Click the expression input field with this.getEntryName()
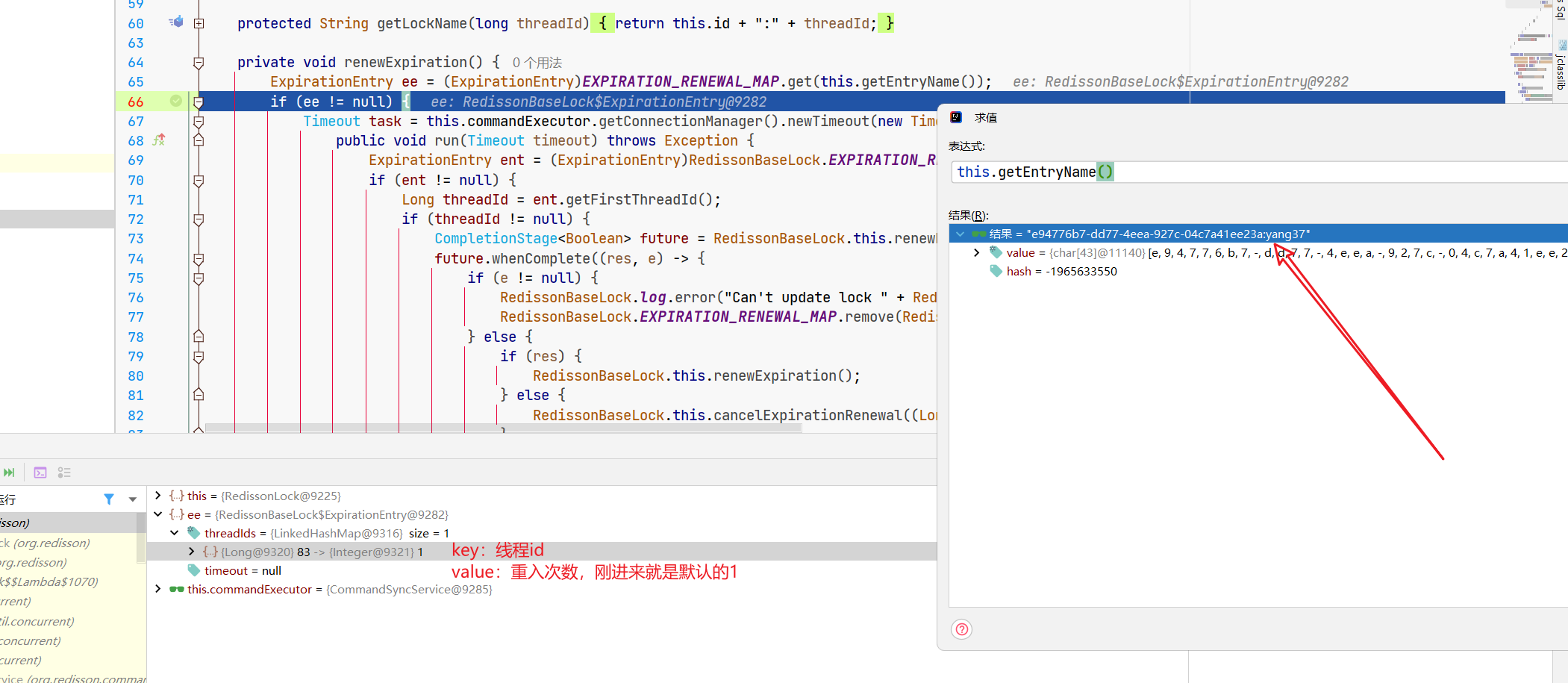 pos(1260,172)
